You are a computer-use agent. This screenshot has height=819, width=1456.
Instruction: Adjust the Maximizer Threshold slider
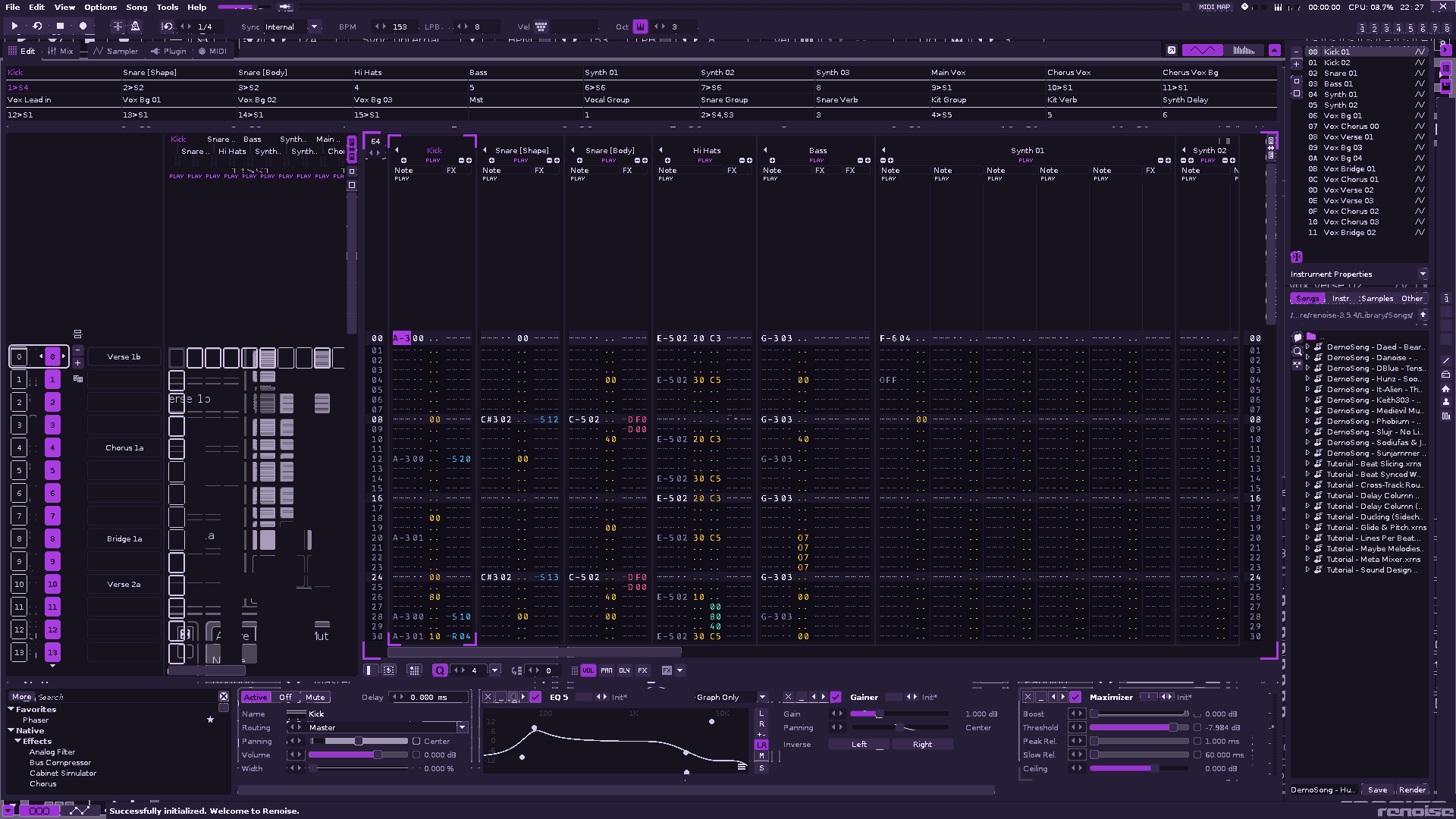tap(1140, 728)
